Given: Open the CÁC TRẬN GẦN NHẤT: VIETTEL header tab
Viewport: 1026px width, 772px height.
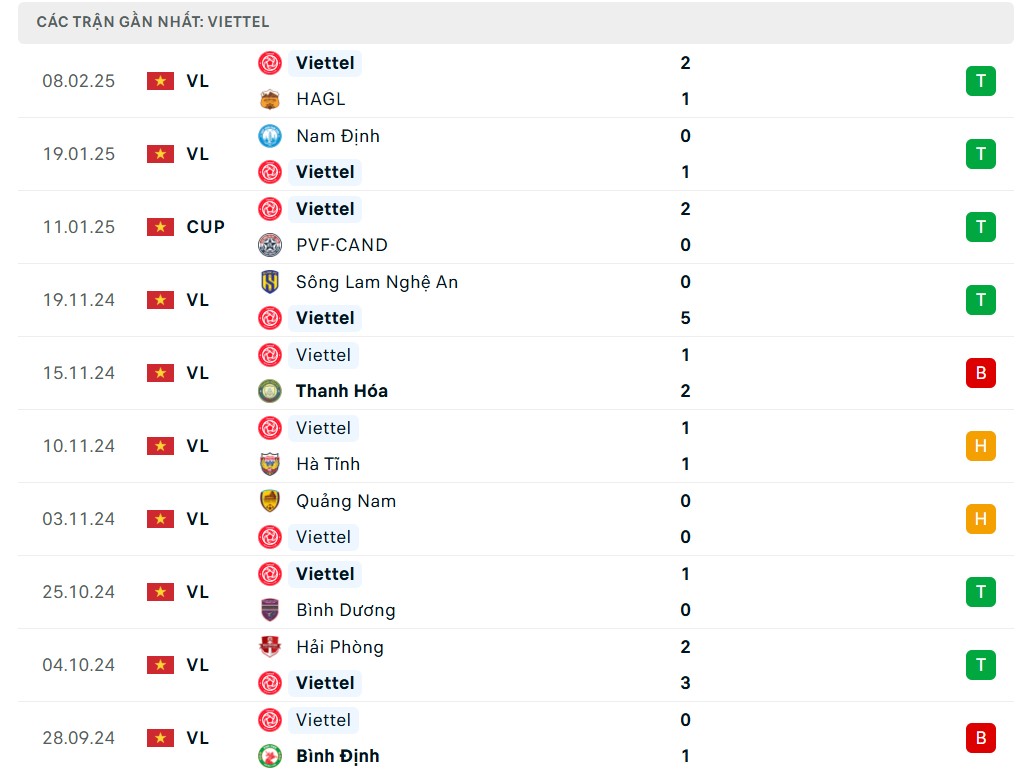Looking at the screenshot, I should [x=513, y=21].
